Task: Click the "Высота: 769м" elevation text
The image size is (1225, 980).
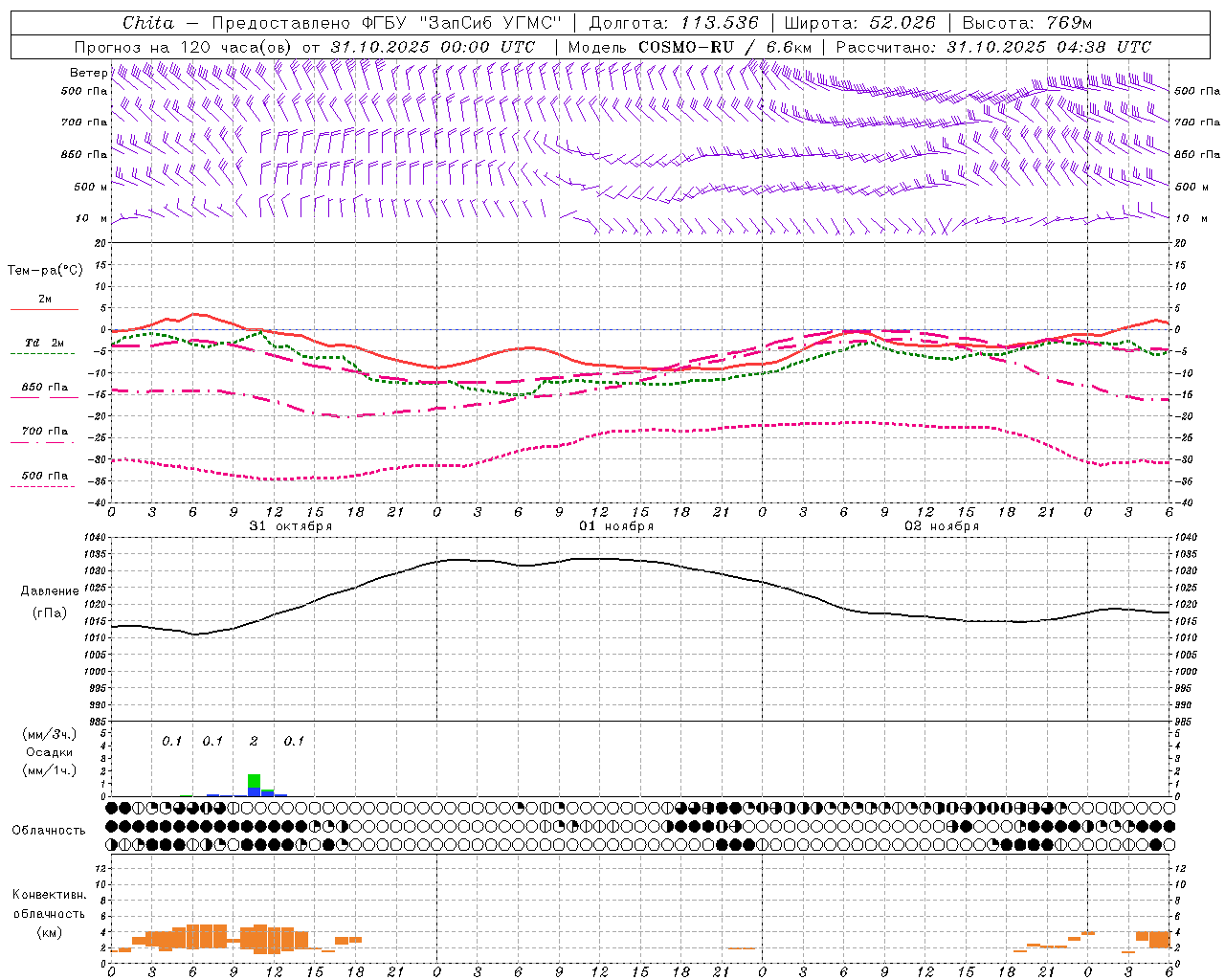Action: point(1027,22)
